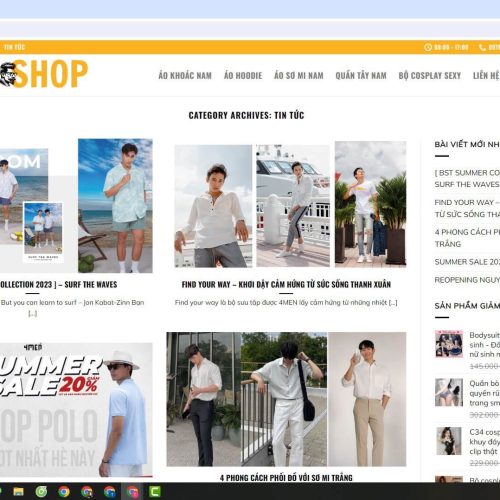Click the white henley shirt model photo

pos(213,206)
